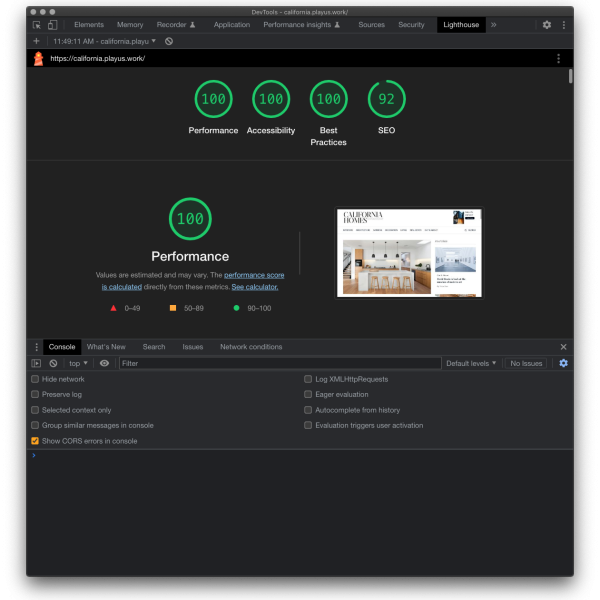
Task: Open the Network conditions drawer tab
Action: (251, 347)
